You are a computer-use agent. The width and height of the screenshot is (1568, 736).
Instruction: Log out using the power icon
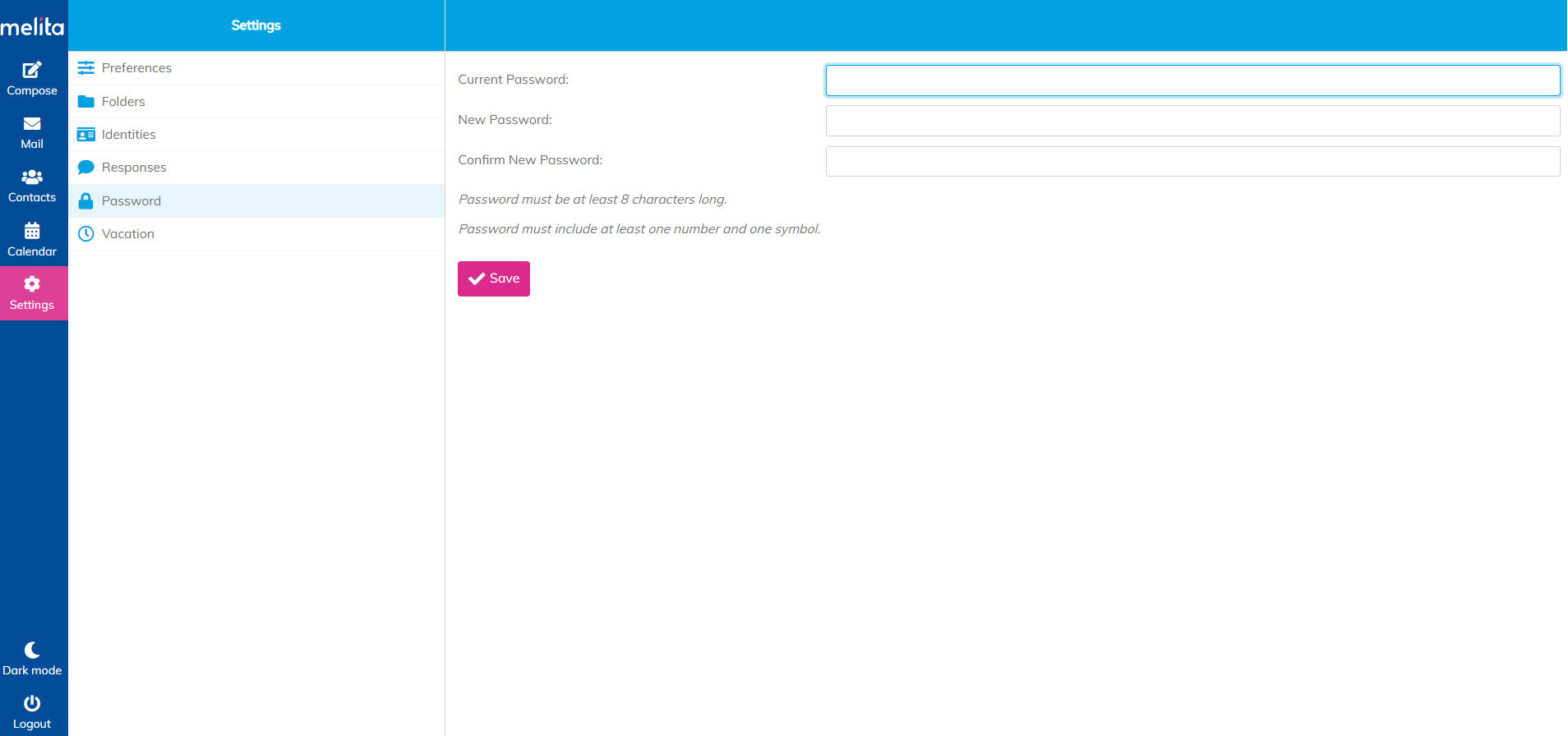(32, 703)
